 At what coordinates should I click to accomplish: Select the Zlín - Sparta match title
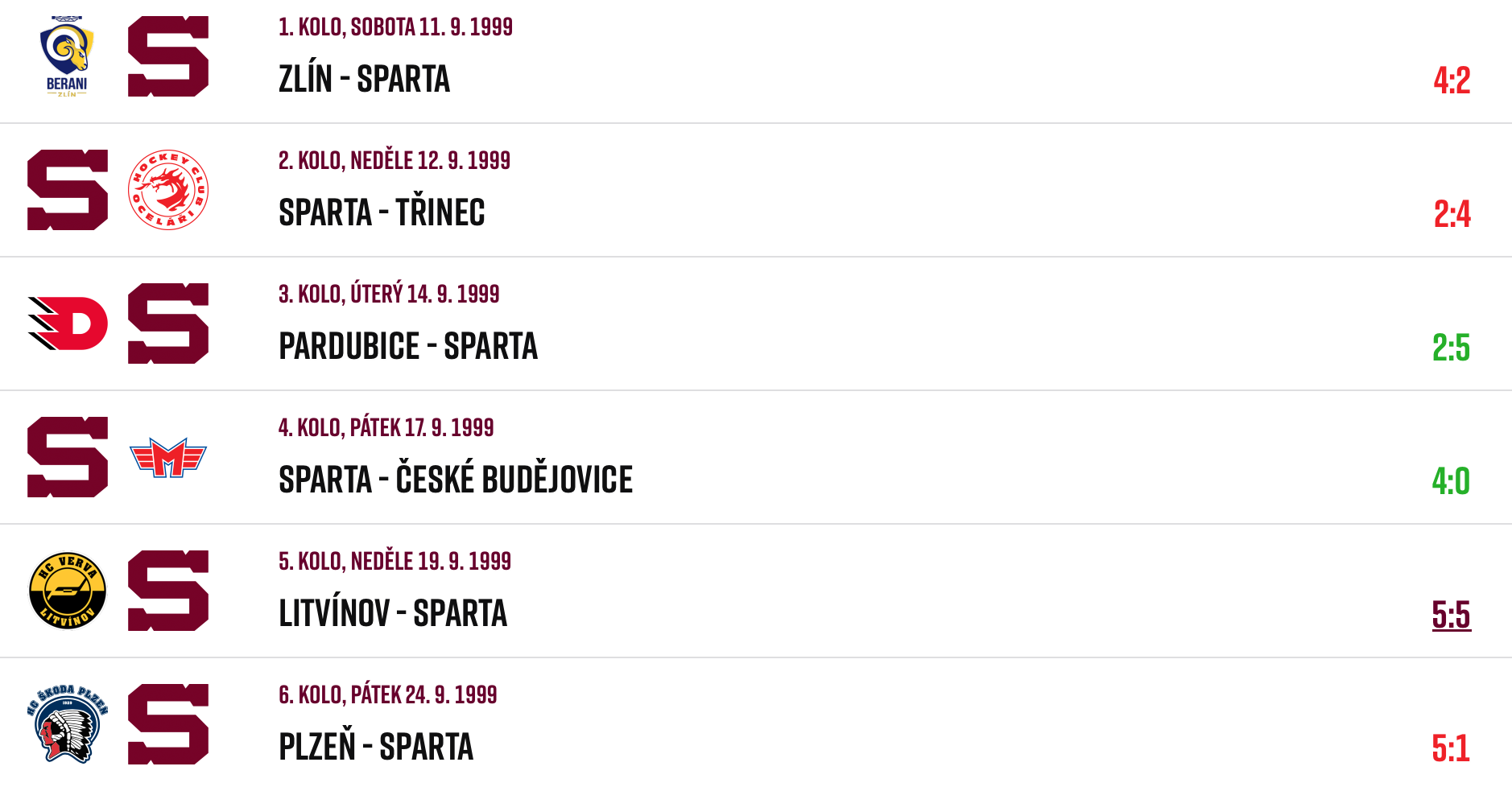pos(364,79)
